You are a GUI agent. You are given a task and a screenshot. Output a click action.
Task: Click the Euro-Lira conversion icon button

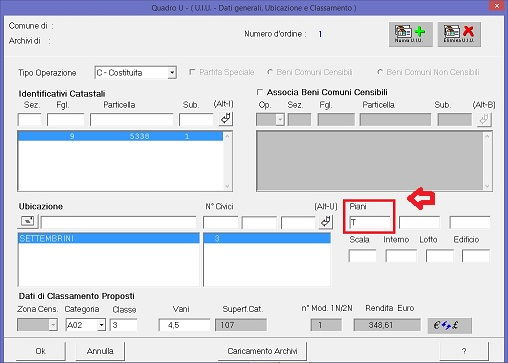coord(449,325)
